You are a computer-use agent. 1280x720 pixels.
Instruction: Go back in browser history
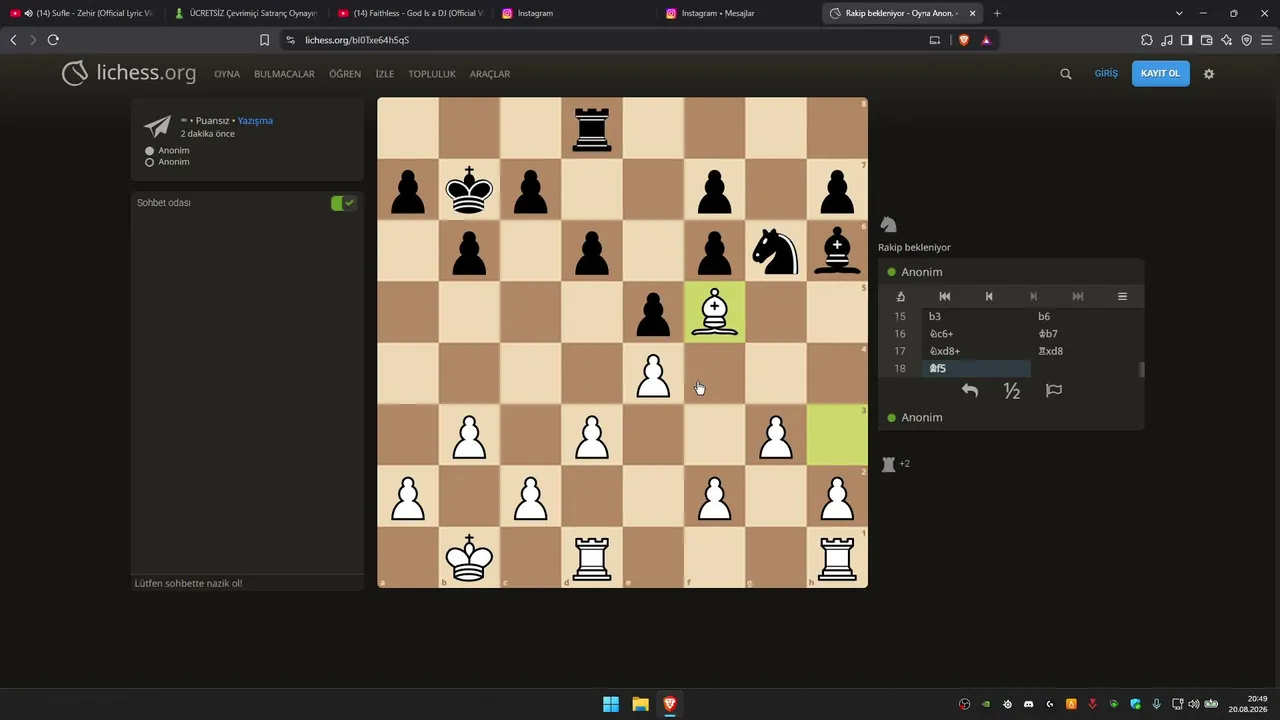[x=13, y=40]
